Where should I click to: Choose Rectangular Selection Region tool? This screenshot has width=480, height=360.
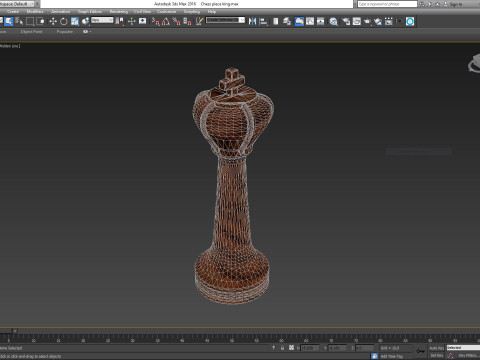(x=30, y=21)
